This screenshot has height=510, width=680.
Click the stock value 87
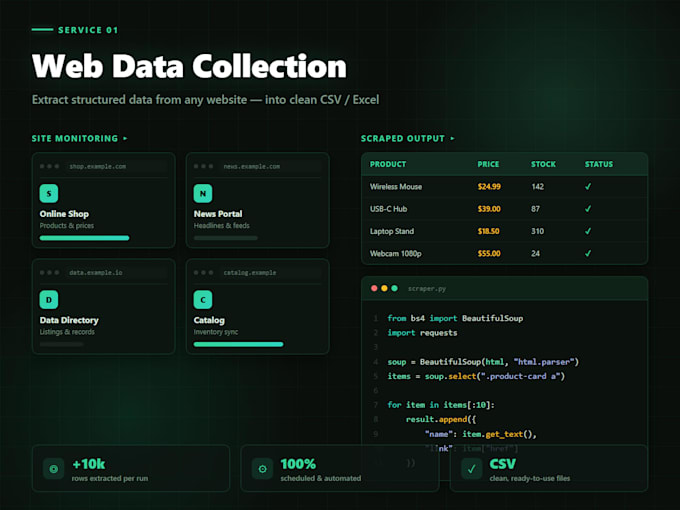tap(536, 209)
